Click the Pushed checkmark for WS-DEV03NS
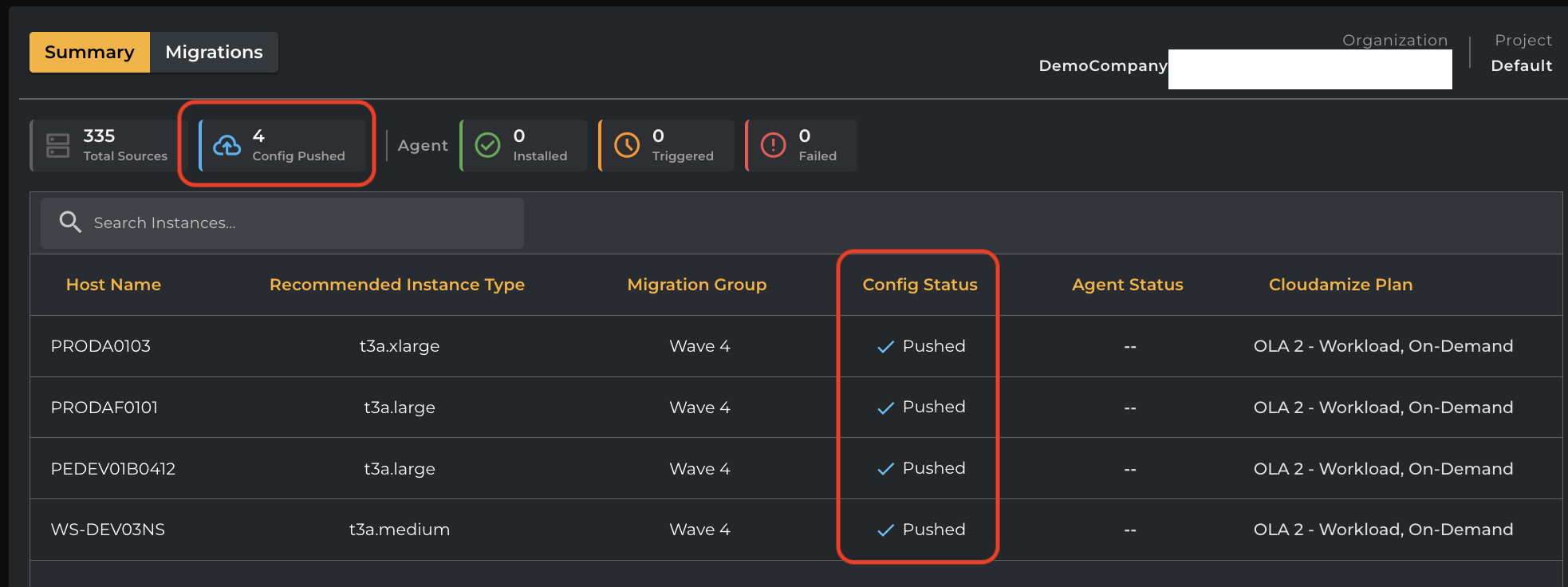This screenshot has height=587, width=1568. tap(885, 530)
